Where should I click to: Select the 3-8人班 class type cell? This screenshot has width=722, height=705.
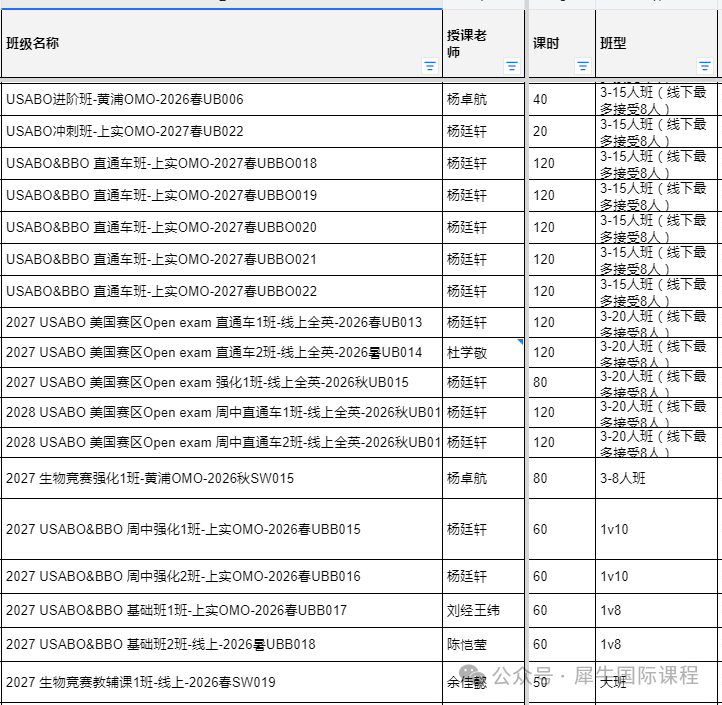[x=657, y=478]
